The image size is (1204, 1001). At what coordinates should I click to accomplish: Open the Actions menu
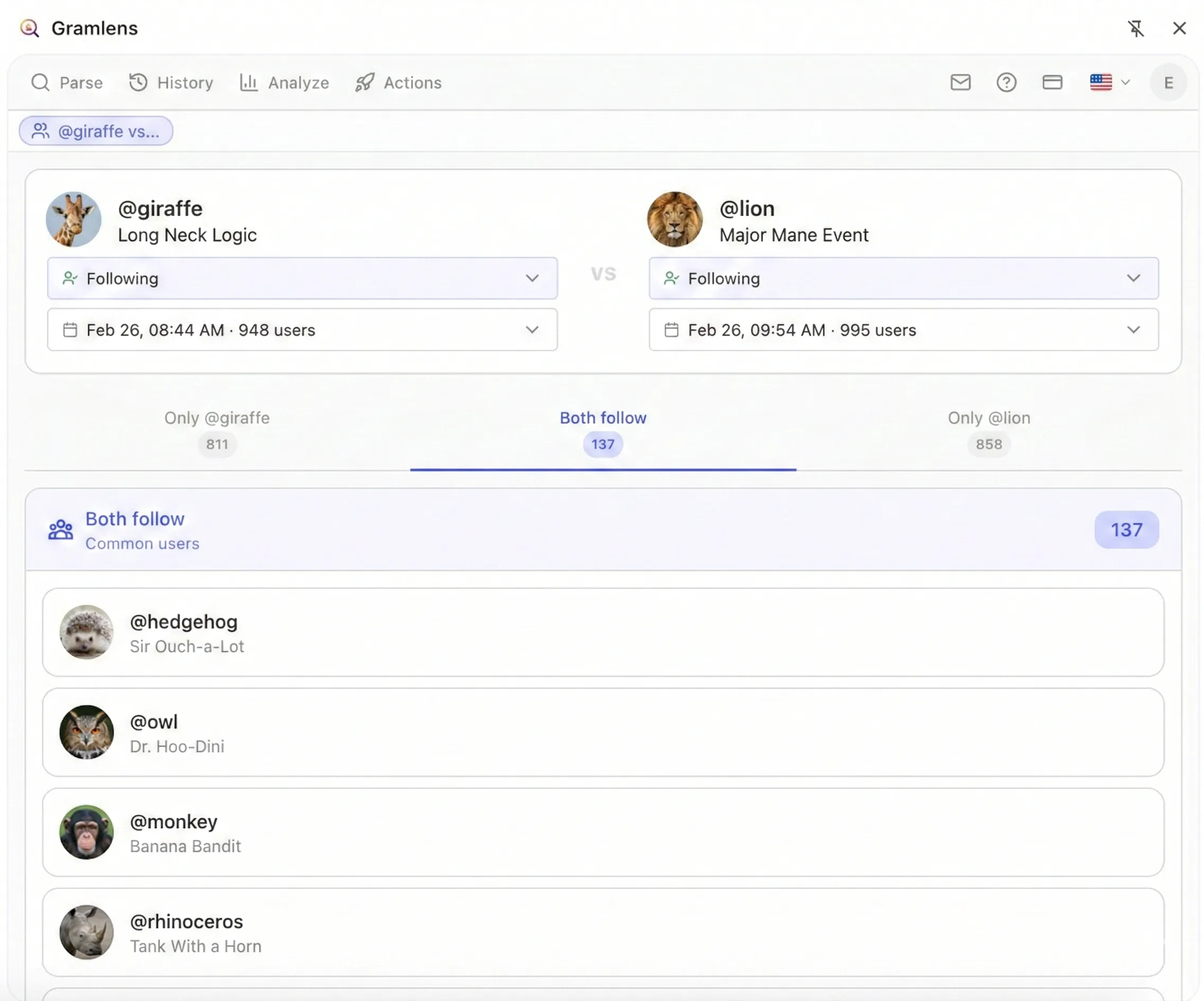point(399,83)
